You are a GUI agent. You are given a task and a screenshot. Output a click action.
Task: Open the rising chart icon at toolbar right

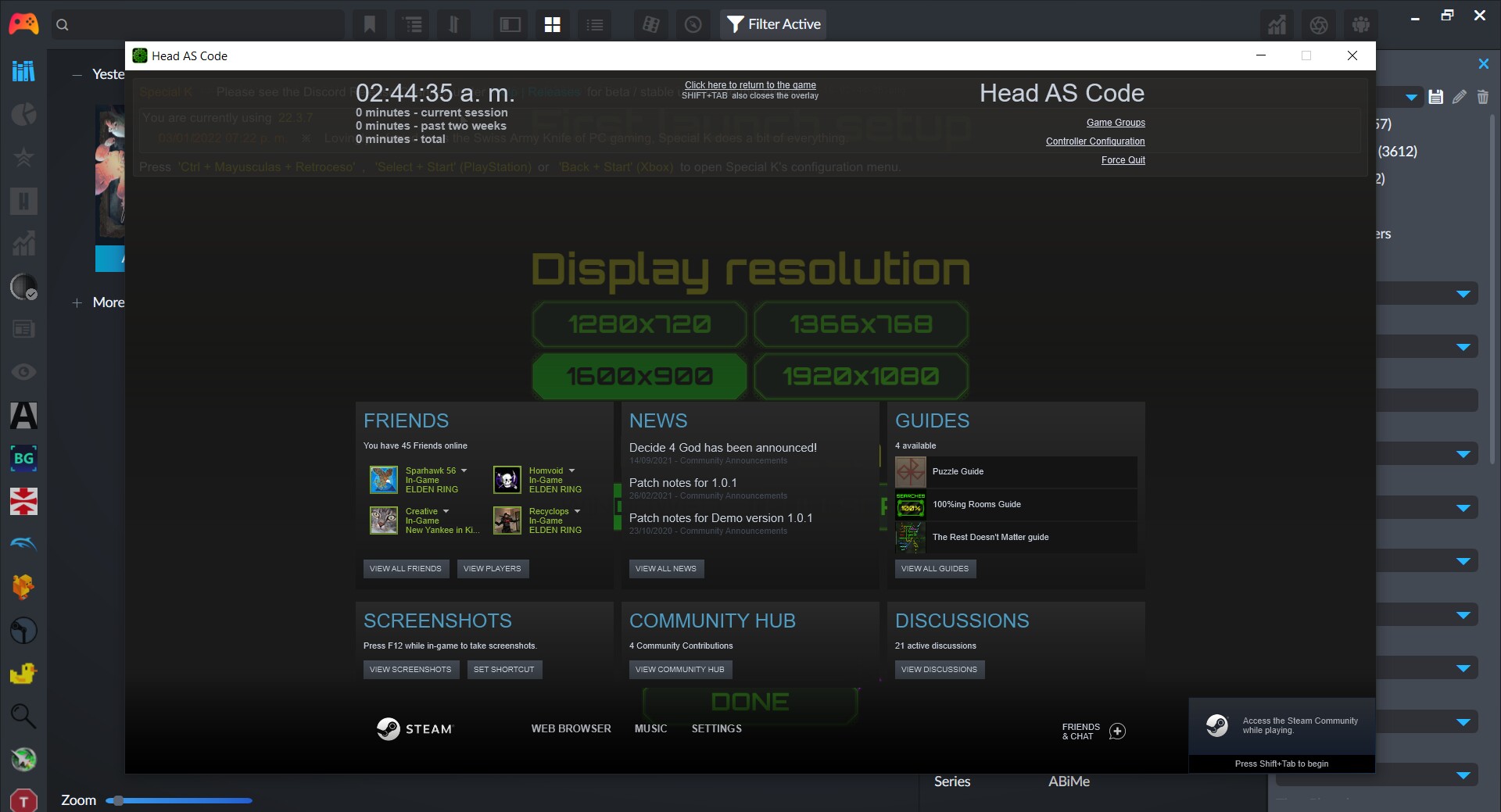1277,24
